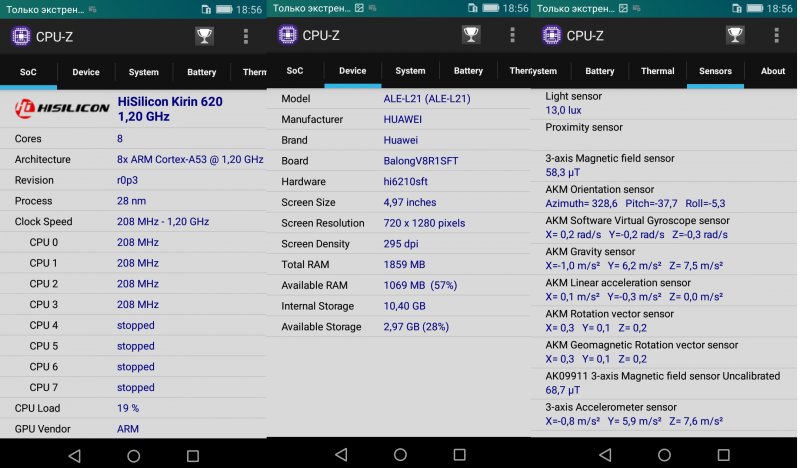Tap the Back navigation button in the right screen

point(606,454)
